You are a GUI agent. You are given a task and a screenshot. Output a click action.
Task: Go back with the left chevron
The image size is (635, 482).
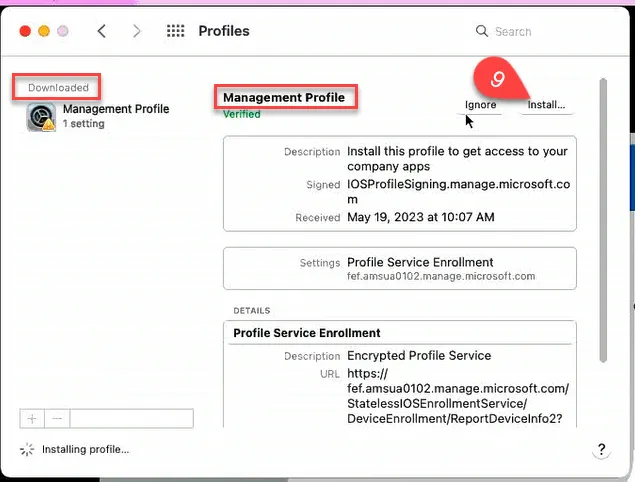(102, 31)
